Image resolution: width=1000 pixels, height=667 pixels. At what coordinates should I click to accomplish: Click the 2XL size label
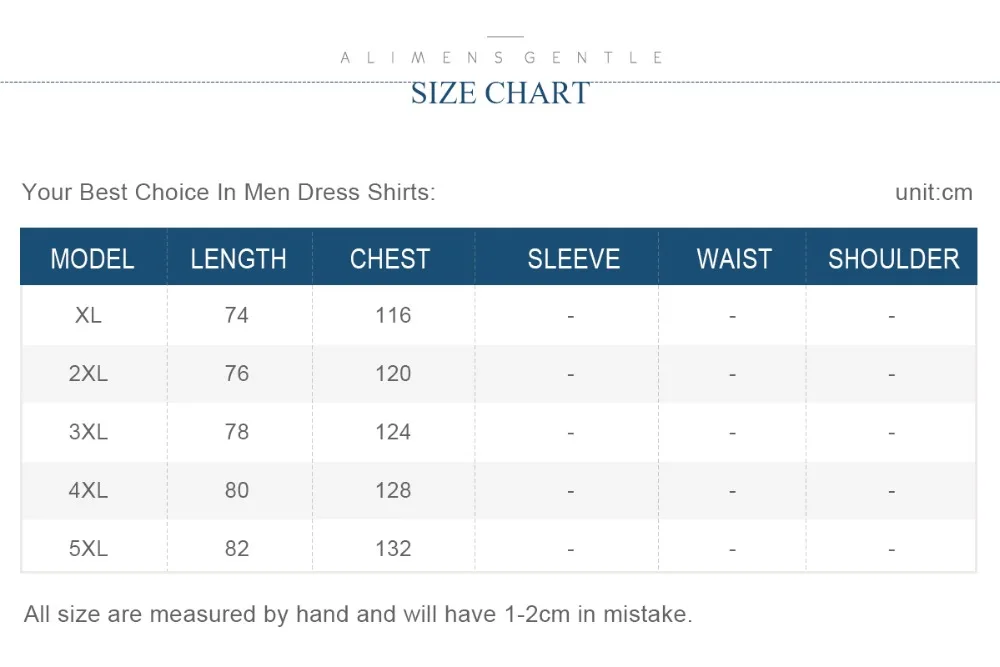tap(88, 374)
